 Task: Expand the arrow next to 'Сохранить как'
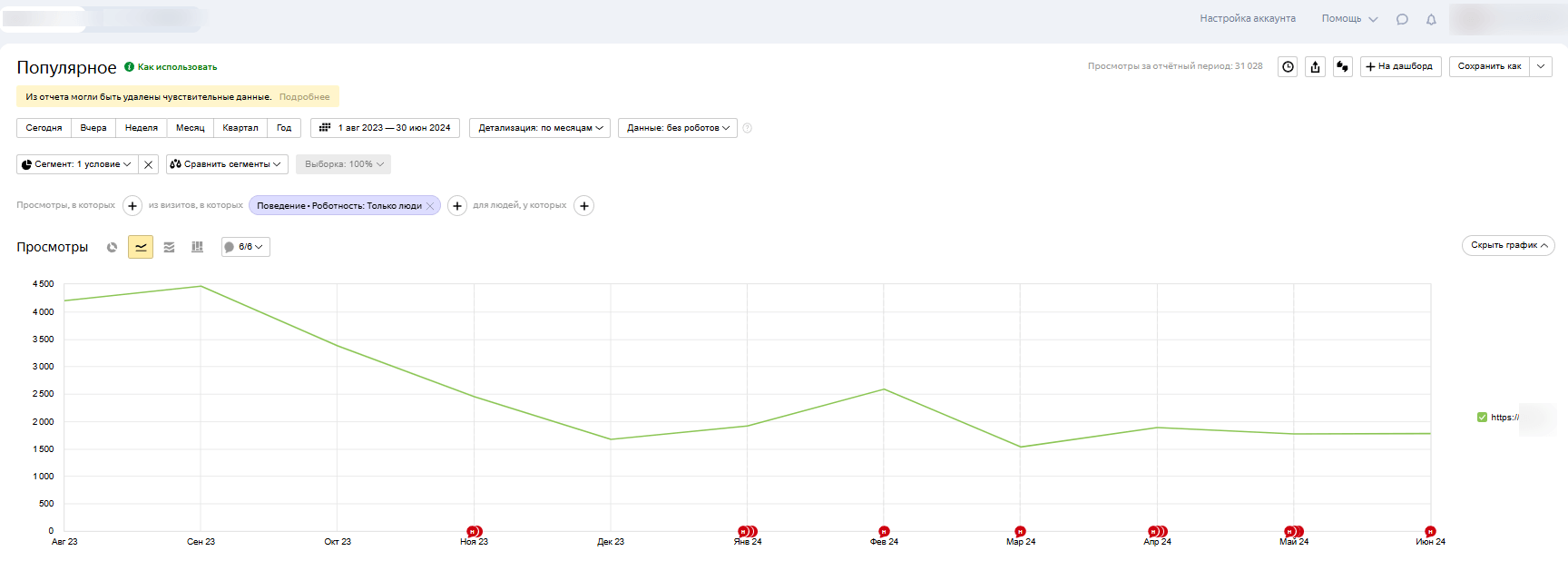[x=1541, y=66]
